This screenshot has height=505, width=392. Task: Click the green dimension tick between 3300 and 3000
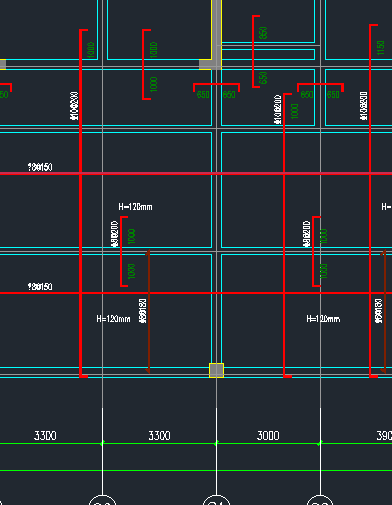point(216,443)
